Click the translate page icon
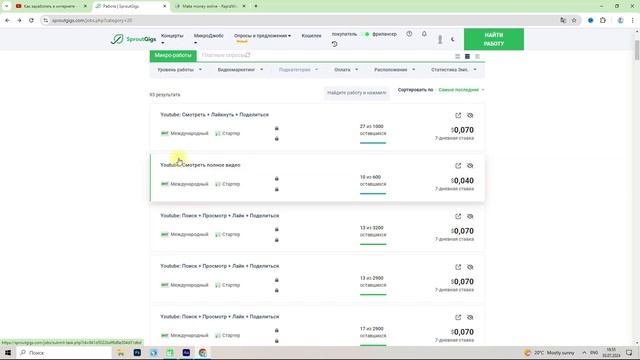The image size is (640, 360). [563, 20]
